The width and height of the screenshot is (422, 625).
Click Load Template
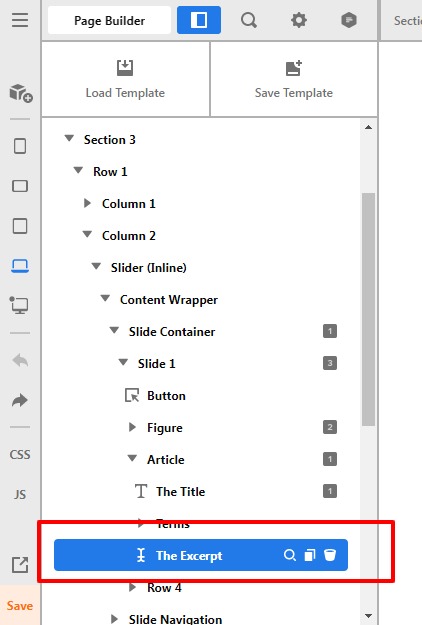tap(125, 79)
